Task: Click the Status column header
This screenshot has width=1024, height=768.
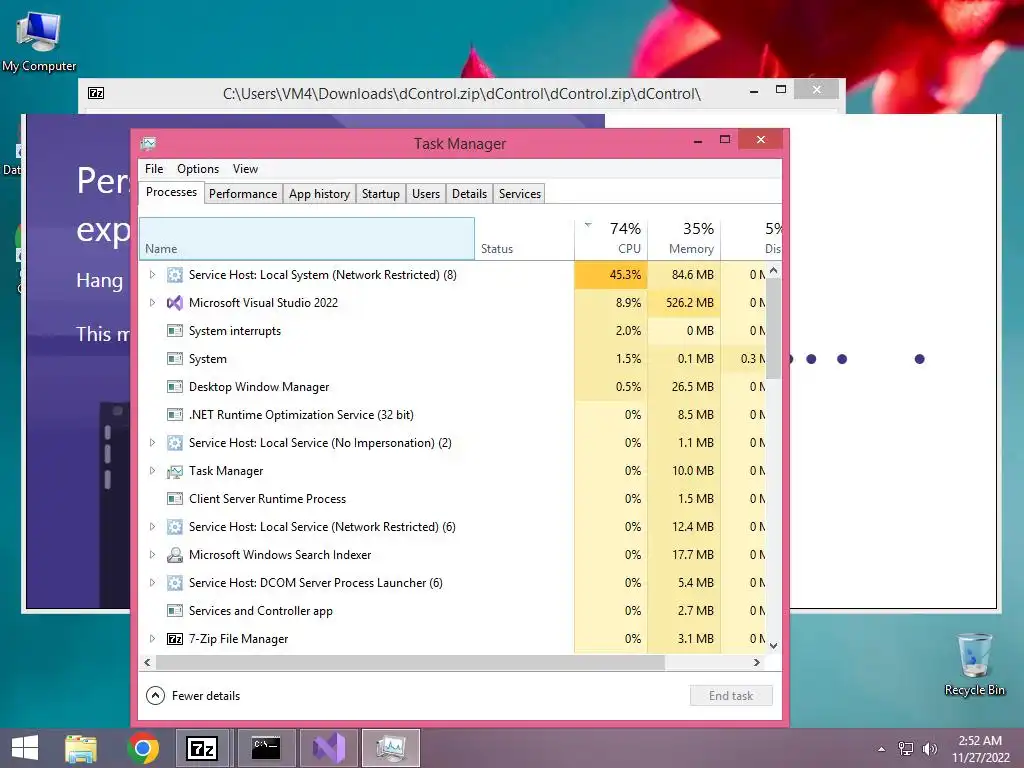Action: pyautogui.click(x=524, y=239)
